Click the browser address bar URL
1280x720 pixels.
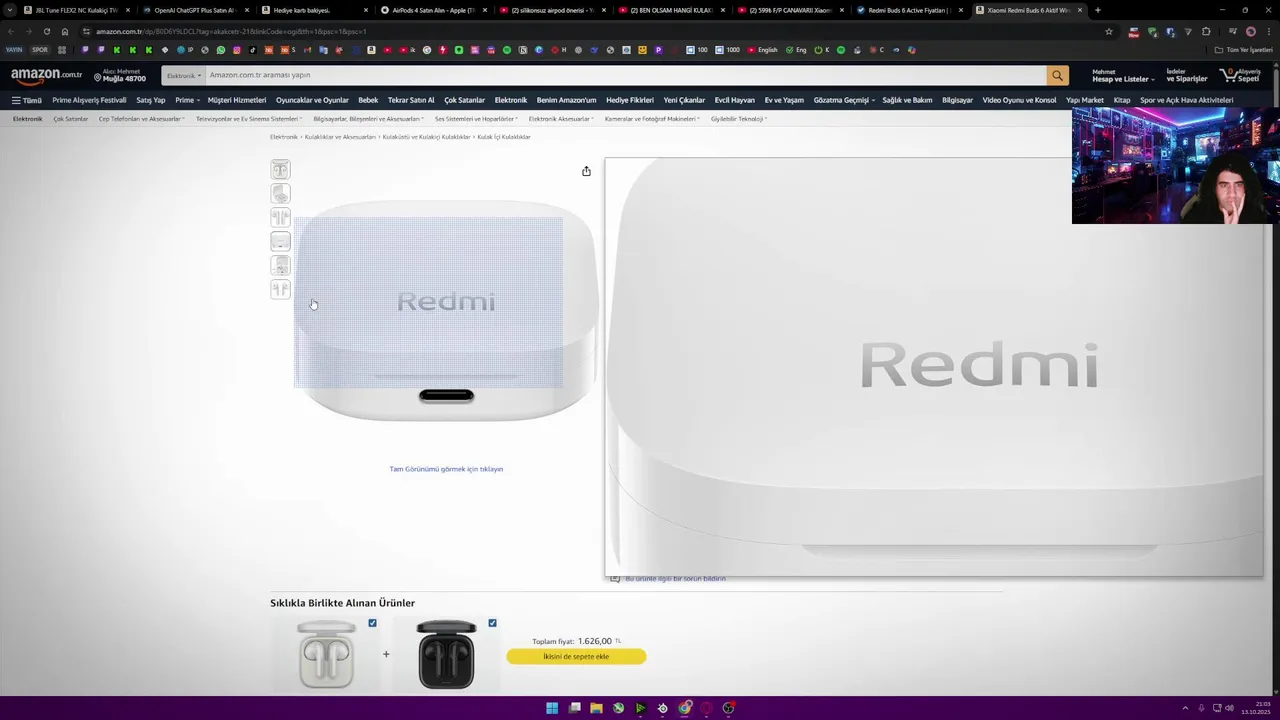click(231, 31)
